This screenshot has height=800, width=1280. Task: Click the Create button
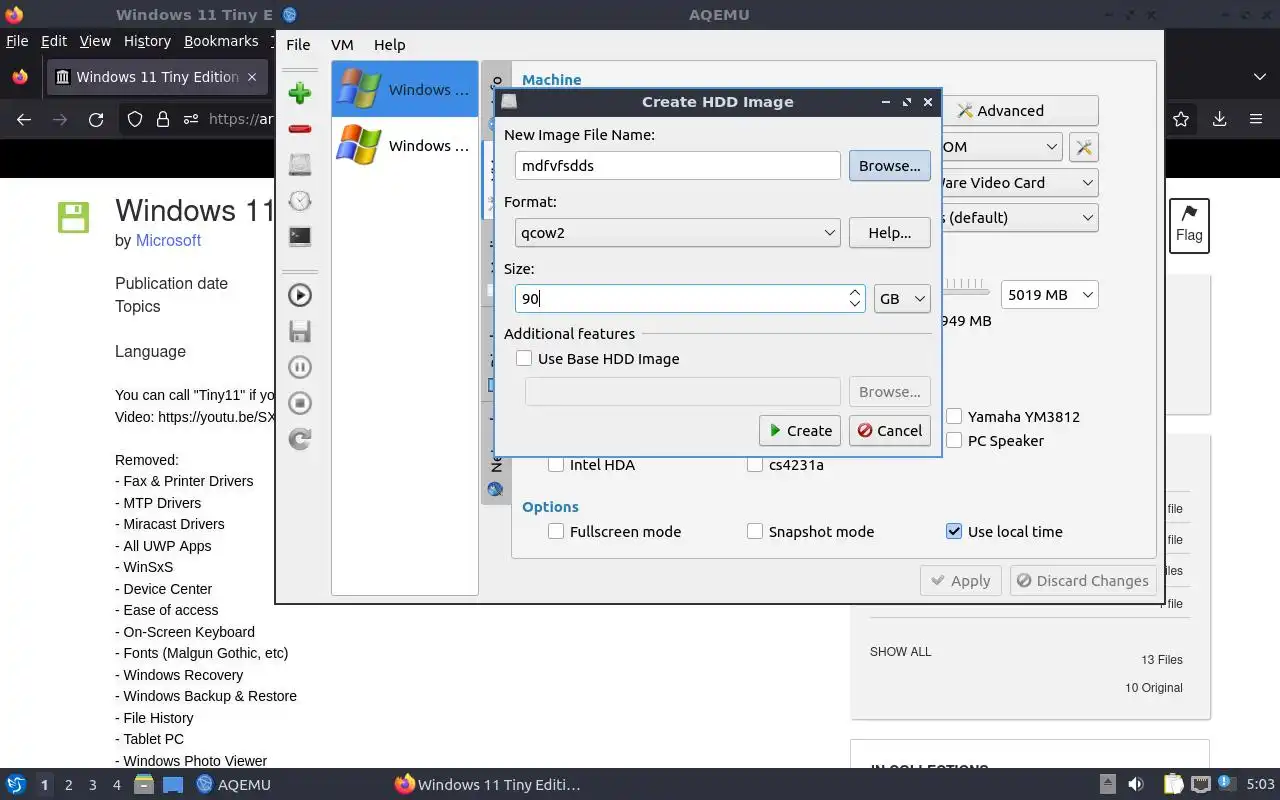pos(800,430)
